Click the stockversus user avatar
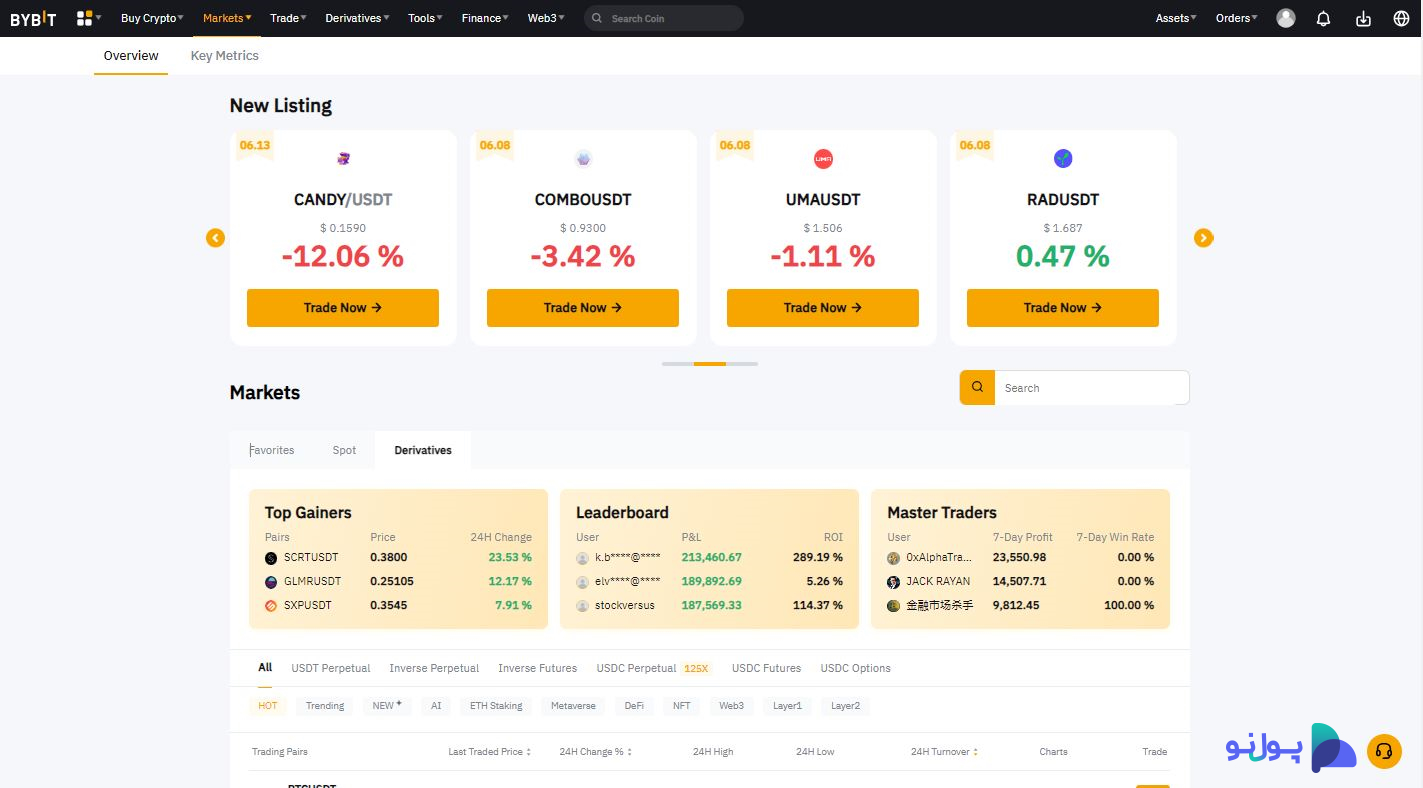 583,606
